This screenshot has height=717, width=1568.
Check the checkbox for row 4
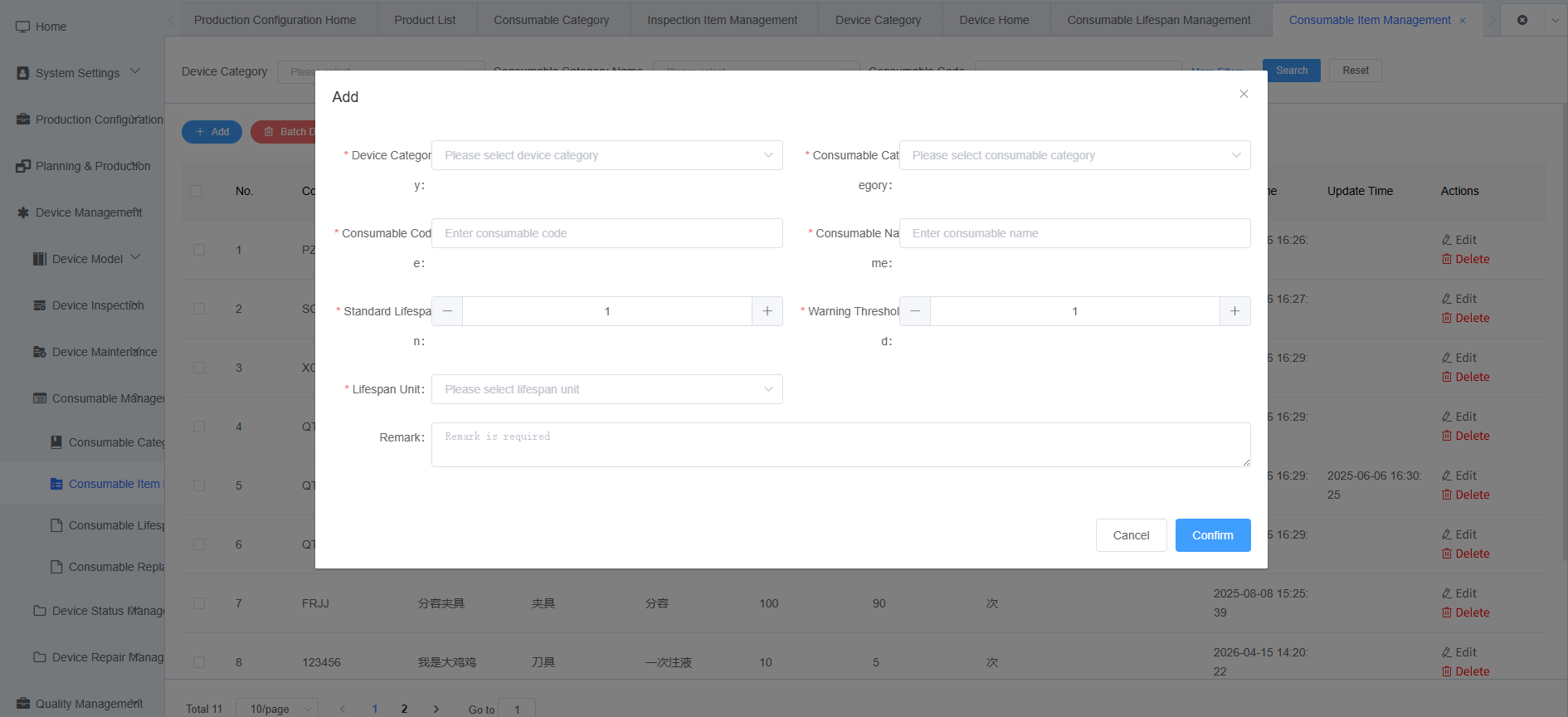coord(199,427)
